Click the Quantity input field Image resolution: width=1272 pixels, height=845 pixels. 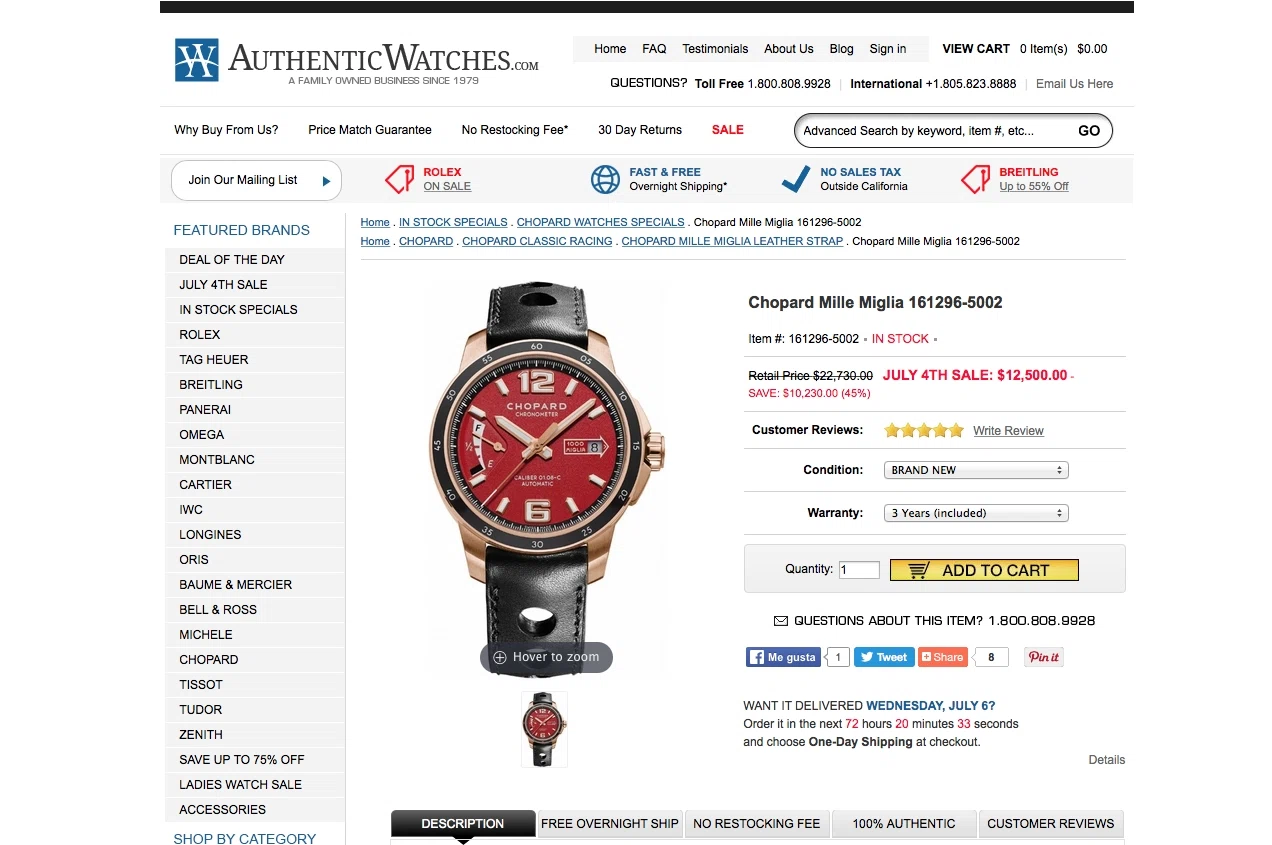[x=859, y=570]
